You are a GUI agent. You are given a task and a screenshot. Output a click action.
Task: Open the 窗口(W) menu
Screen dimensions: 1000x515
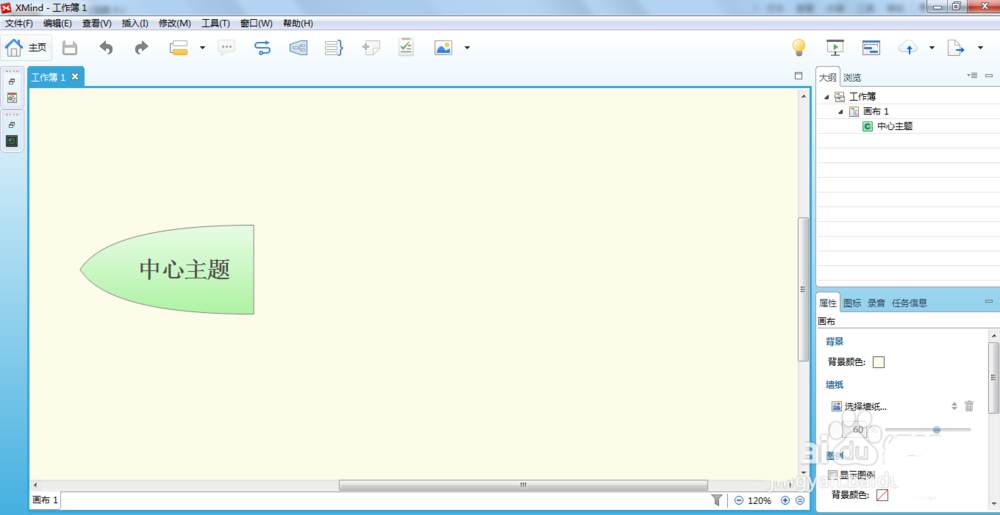(256, 23)
